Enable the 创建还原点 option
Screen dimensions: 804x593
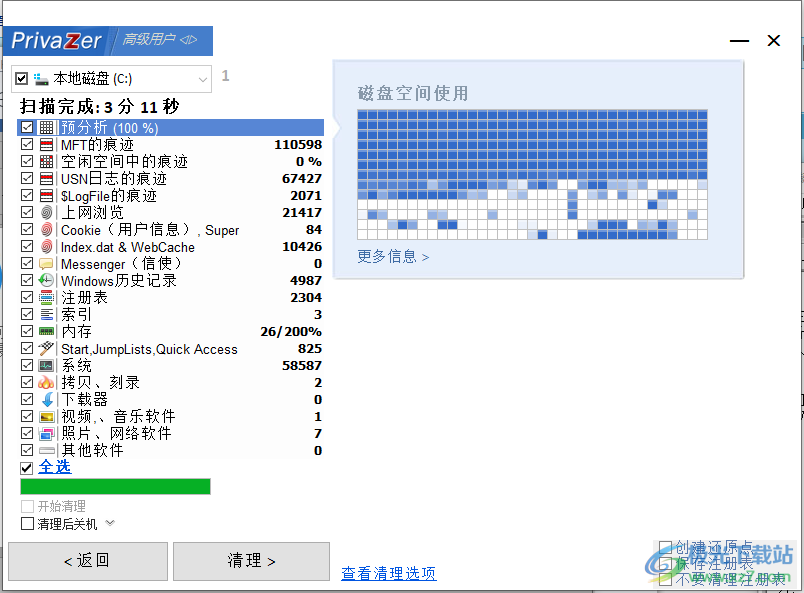(665, 547)
